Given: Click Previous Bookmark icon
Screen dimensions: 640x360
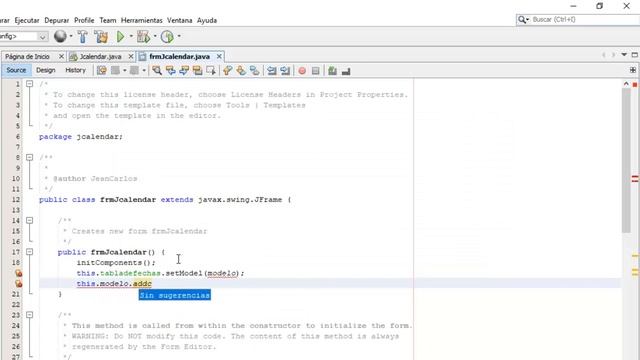Looking at the screenshot, I should 228,71.
